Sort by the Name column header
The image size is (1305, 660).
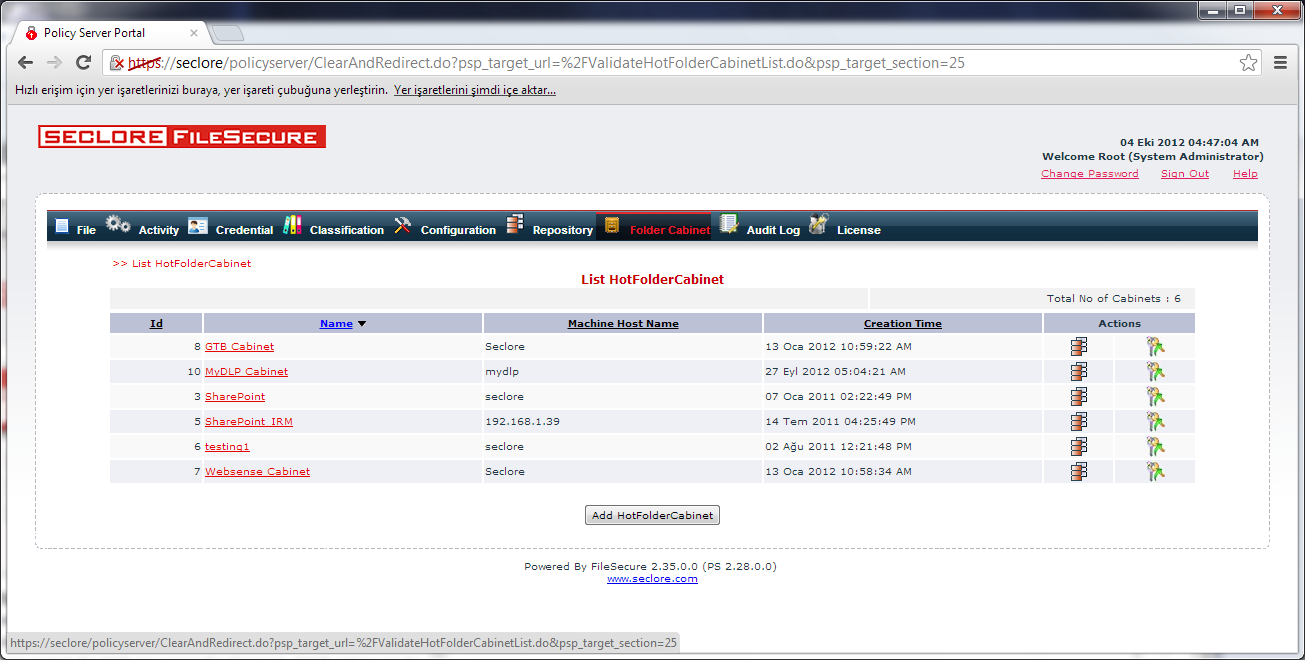(336, 324)
